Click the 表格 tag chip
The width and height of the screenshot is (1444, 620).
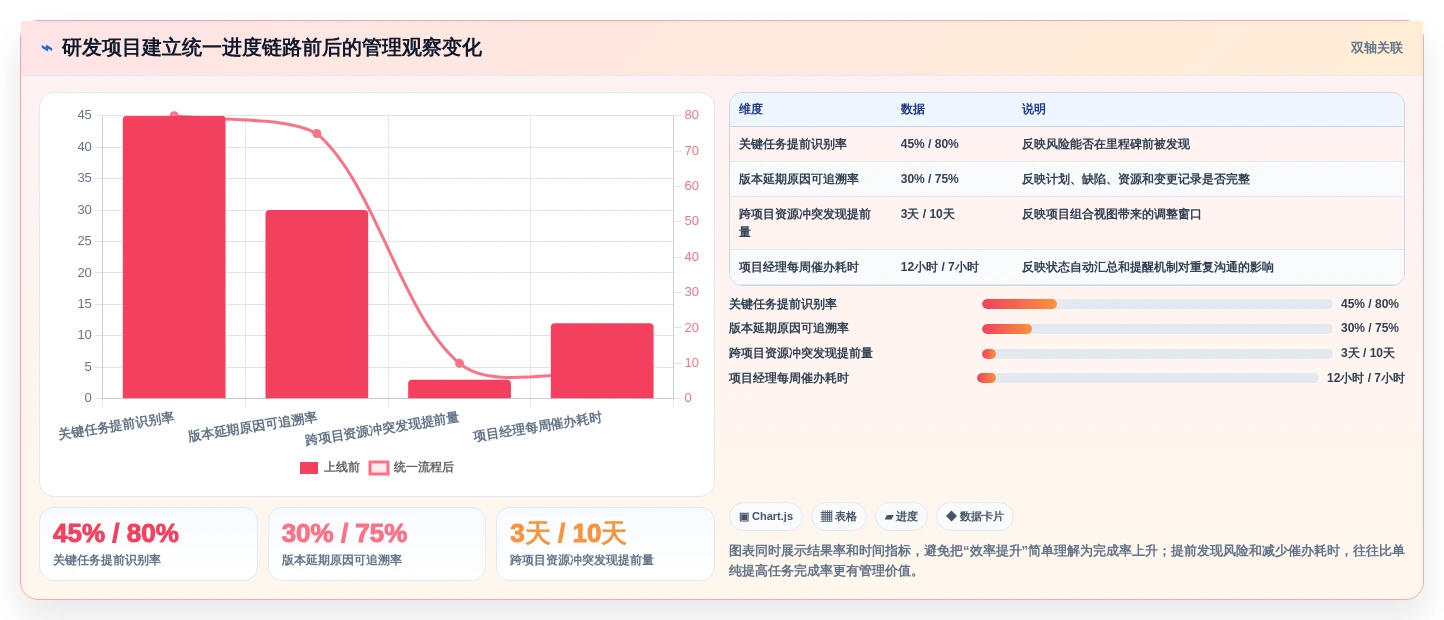pos(838,517)
